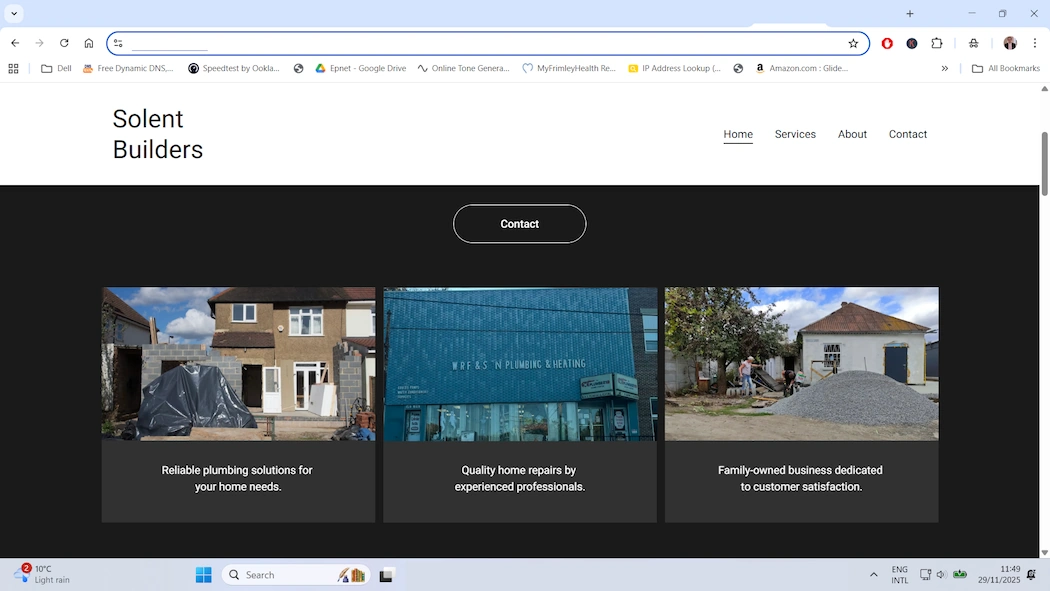Open the About page in navigation

point(852,134)
